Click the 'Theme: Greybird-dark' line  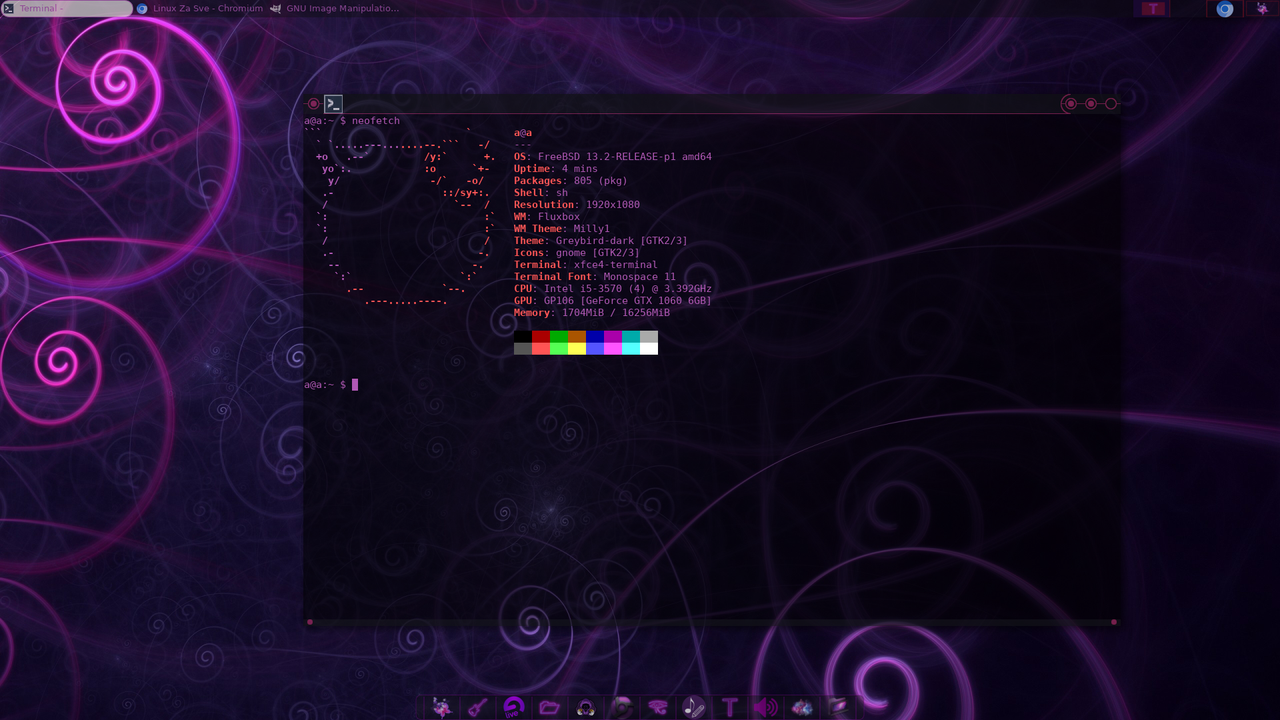tap(601, 241)
